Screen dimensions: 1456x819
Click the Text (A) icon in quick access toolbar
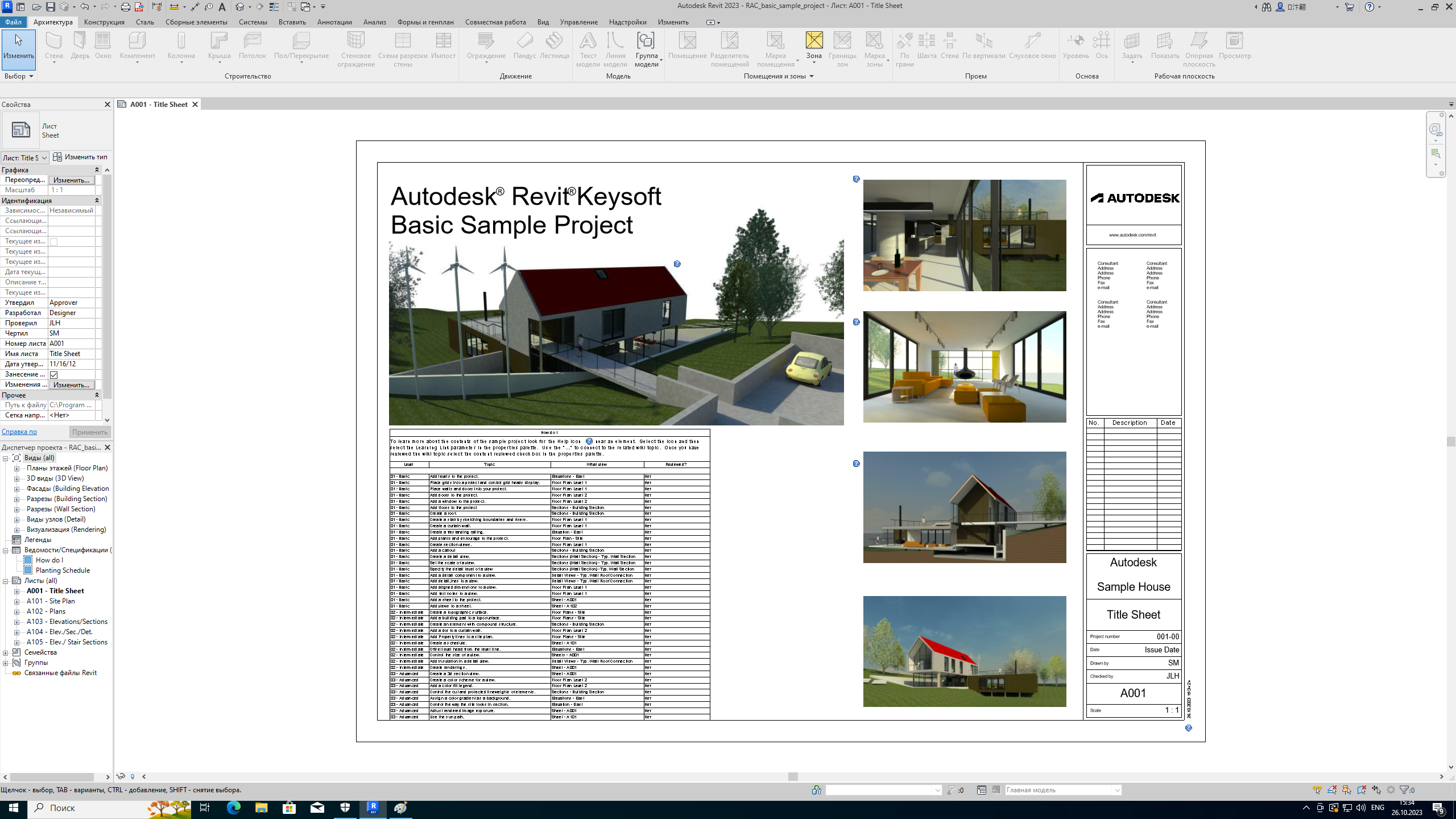pyautogui.click(x=222, y=7)
